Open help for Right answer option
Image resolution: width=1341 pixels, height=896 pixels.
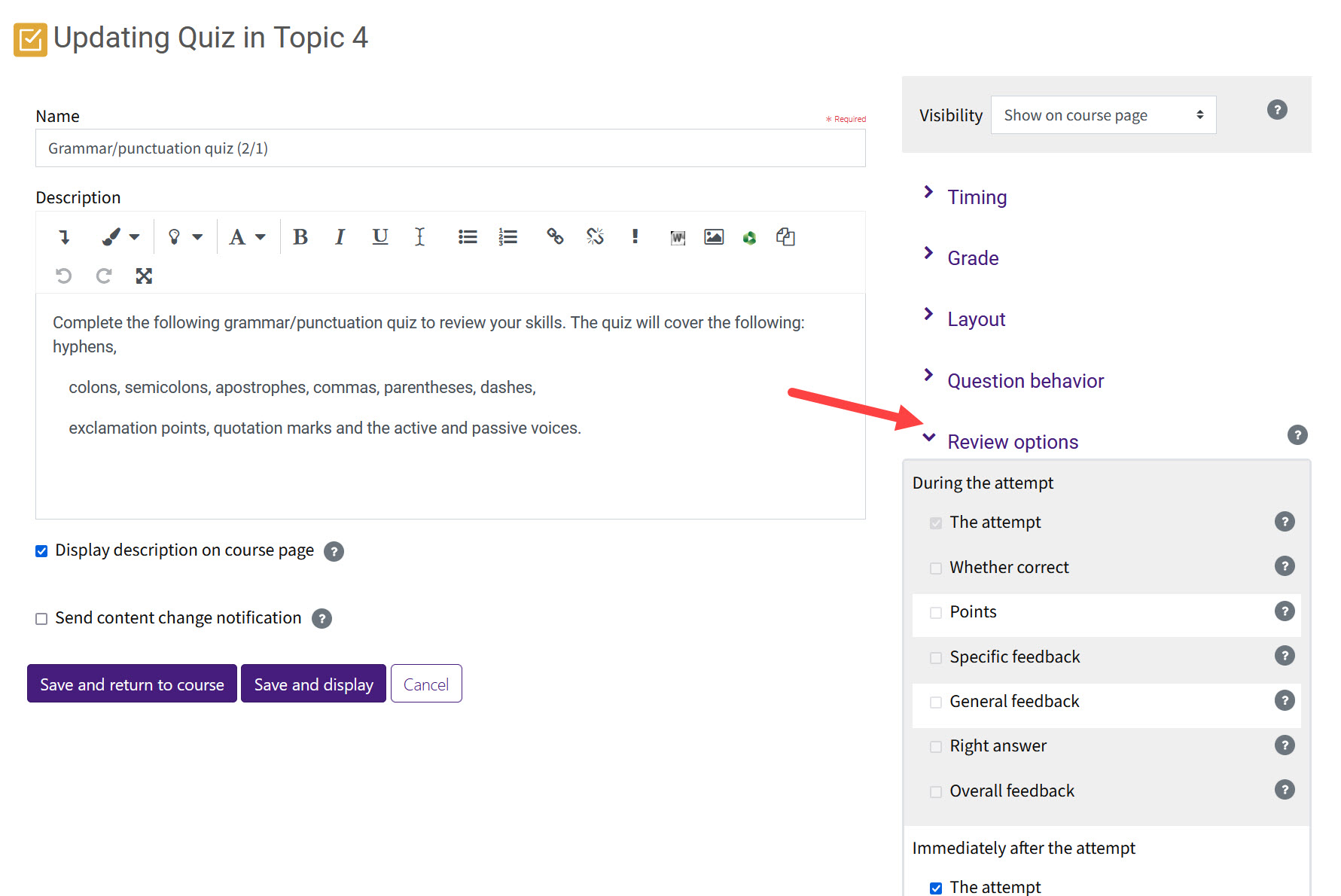tap(1285, 745)
